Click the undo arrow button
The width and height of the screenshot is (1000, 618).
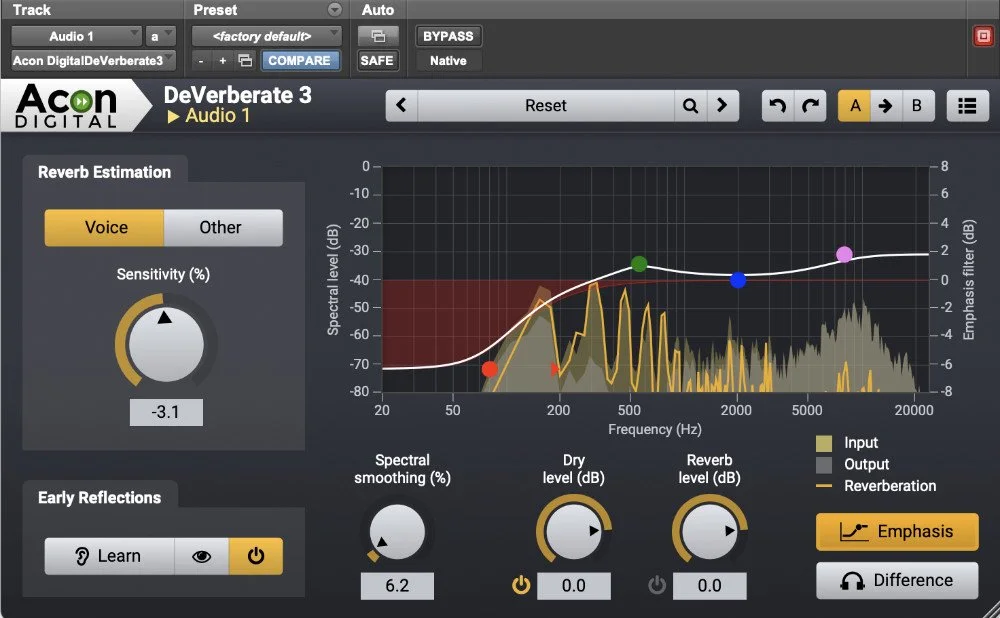777,105
